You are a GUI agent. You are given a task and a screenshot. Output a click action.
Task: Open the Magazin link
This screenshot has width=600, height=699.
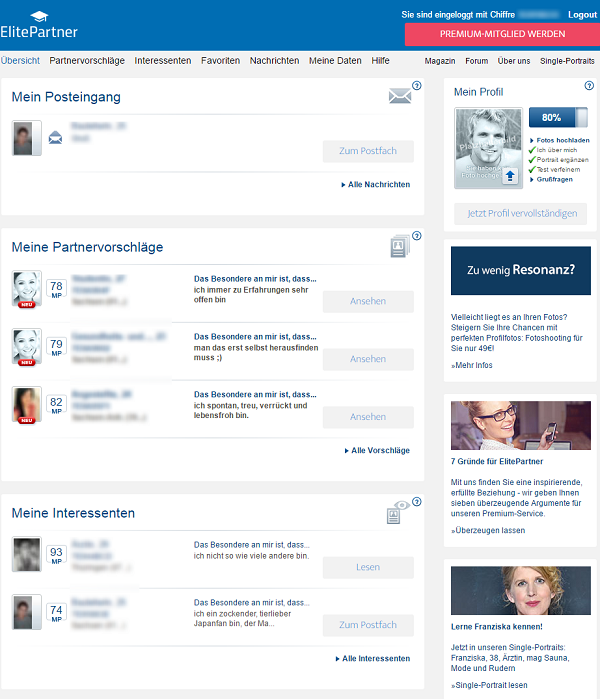[x=440, y=61]
